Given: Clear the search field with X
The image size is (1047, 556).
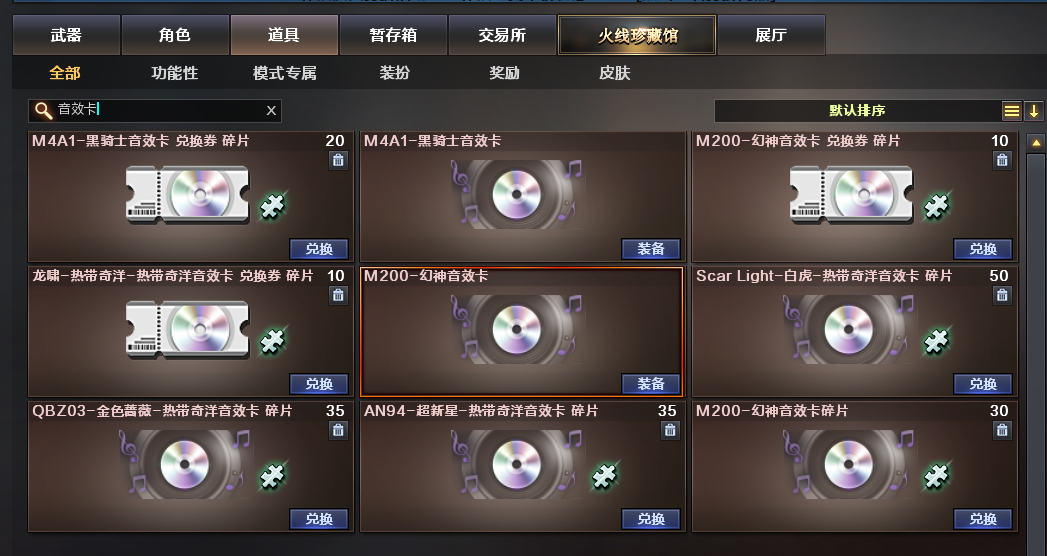Looking at the screenshot, I should (x=271, y=111).
